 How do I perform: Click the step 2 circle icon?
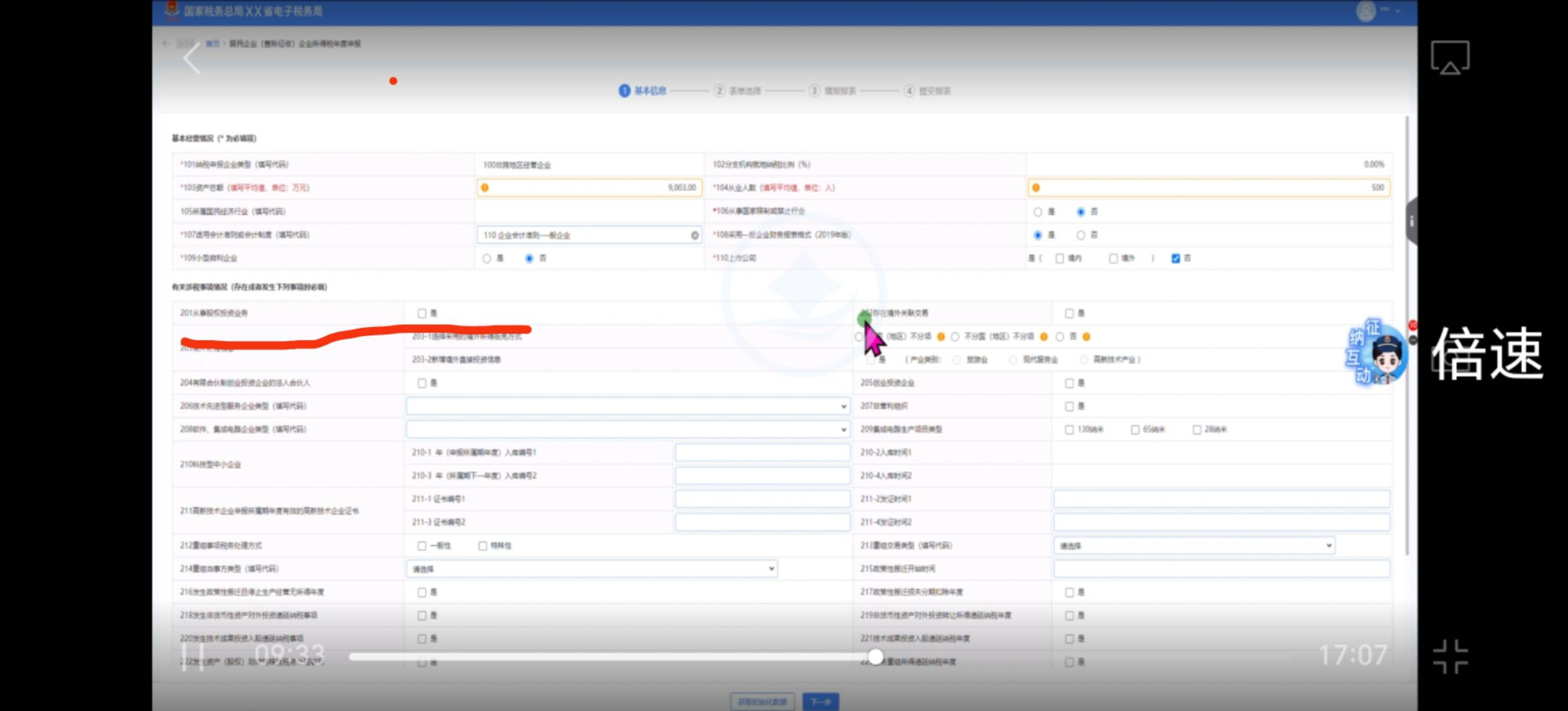719,91
